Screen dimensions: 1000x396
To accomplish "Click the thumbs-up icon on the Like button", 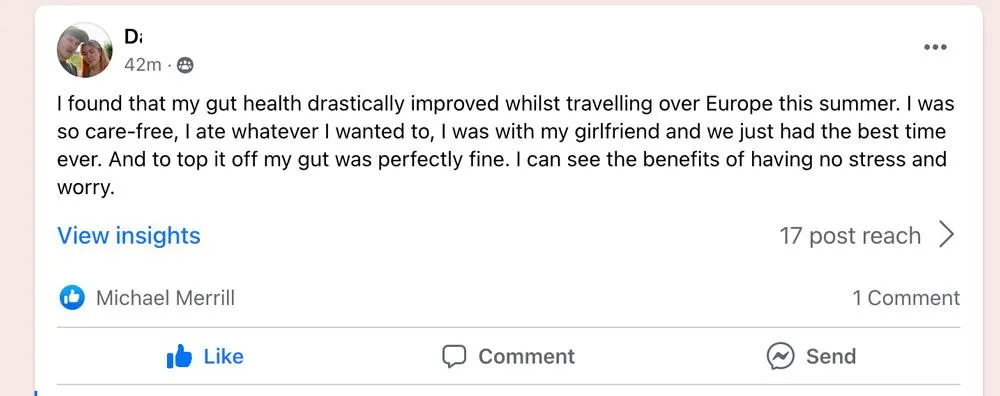I will (x=179, y=356).
